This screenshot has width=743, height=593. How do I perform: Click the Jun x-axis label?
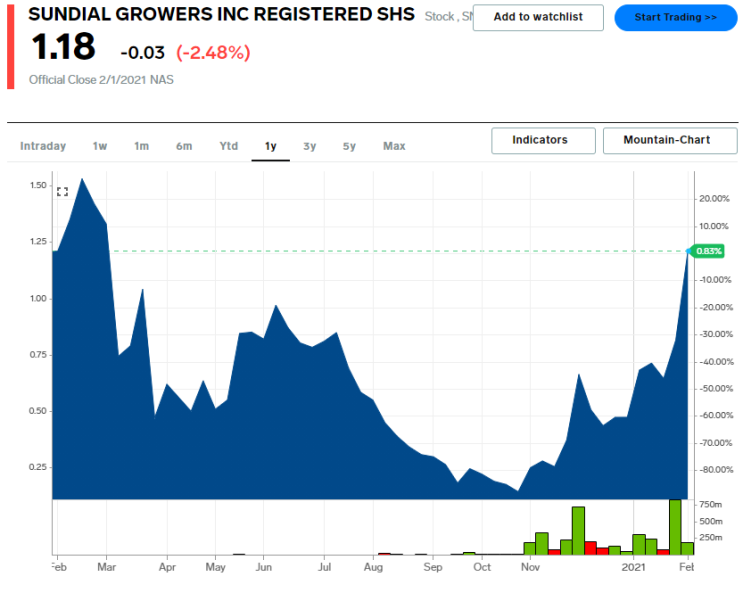pos(263,567)
